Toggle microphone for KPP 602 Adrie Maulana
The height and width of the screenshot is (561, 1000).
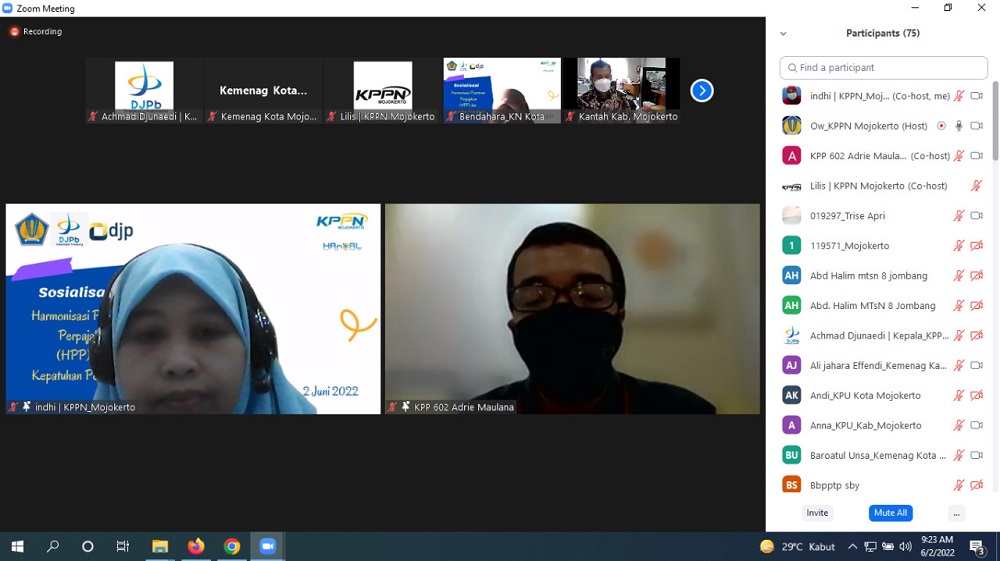(959, 156)
